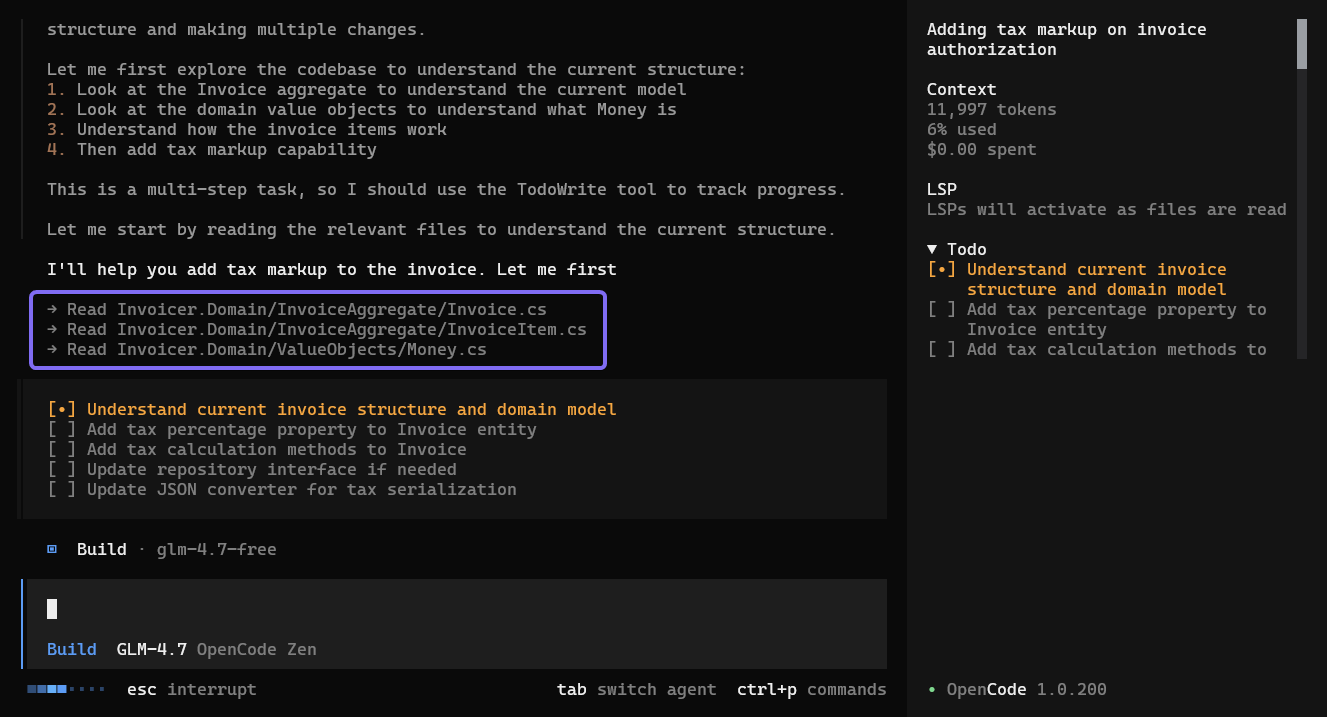Click the arrow icon before Invoice.cs read entry
Screen dimensions: 1327x717
coord(53,309)
